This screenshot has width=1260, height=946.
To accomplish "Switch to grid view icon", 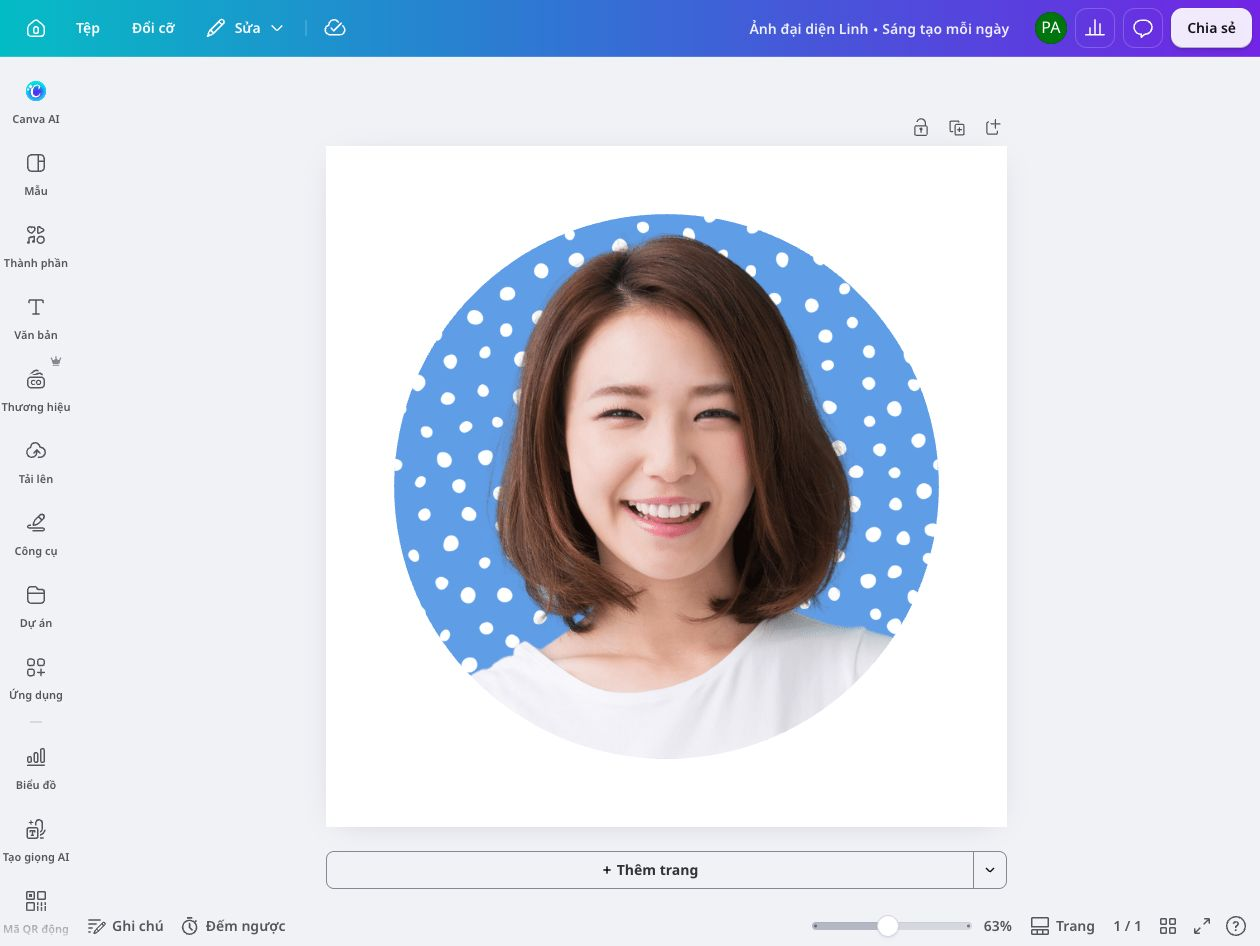I will point(1168,926).
